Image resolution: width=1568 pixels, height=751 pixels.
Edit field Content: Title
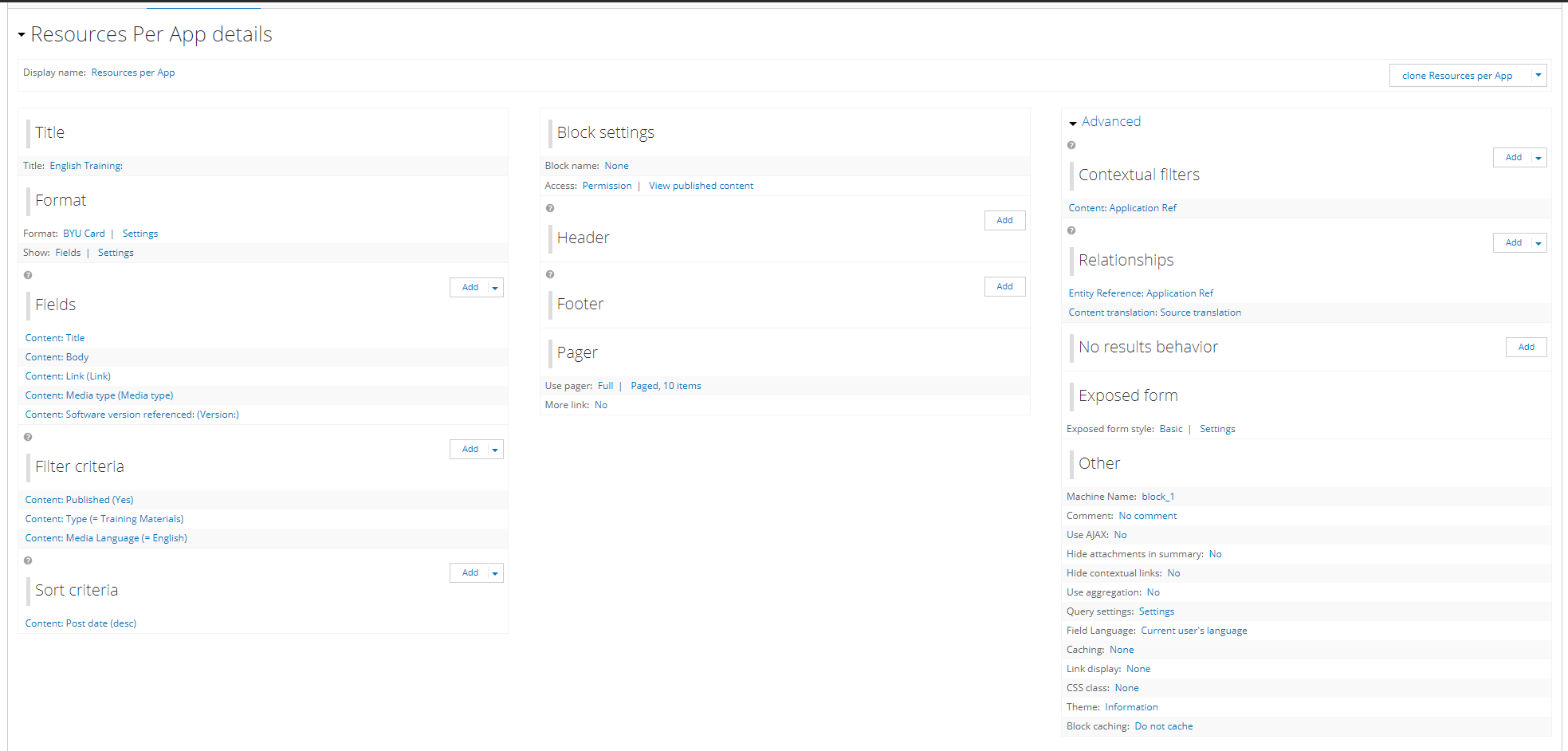click(55, 338)
